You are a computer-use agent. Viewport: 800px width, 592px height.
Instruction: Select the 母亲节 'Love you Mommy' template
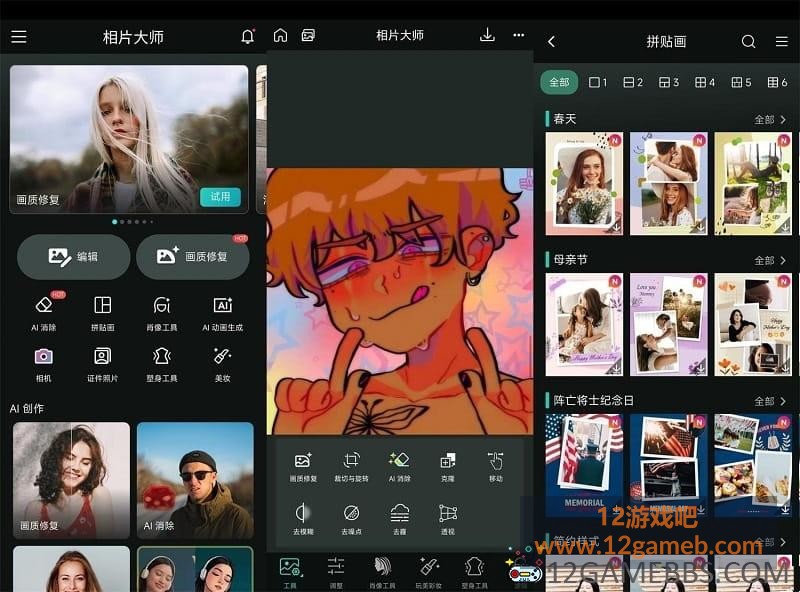coord(669,325)
